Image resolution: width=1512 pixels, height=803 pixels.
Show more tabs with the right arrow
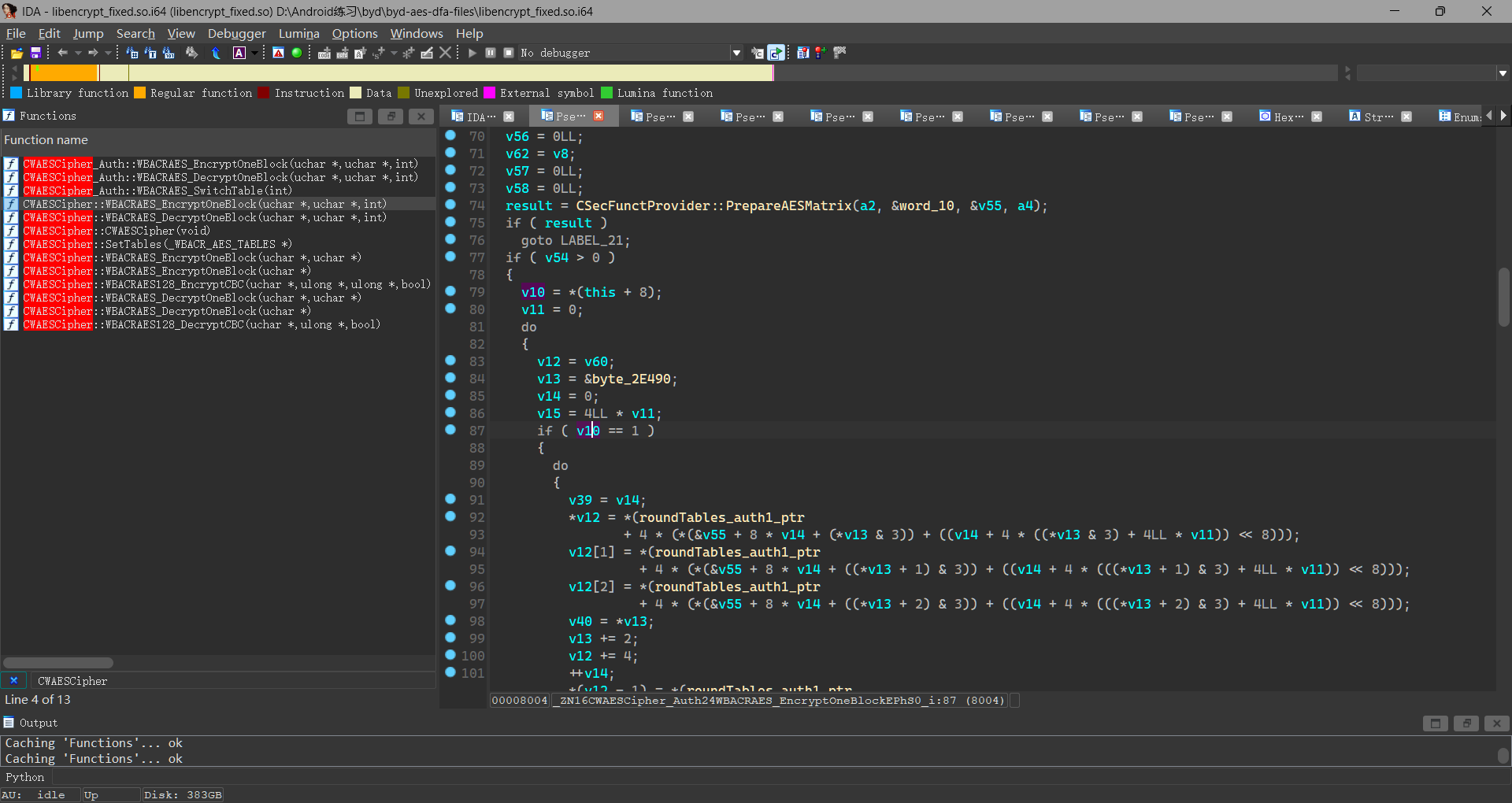(x=1503, y=116)
